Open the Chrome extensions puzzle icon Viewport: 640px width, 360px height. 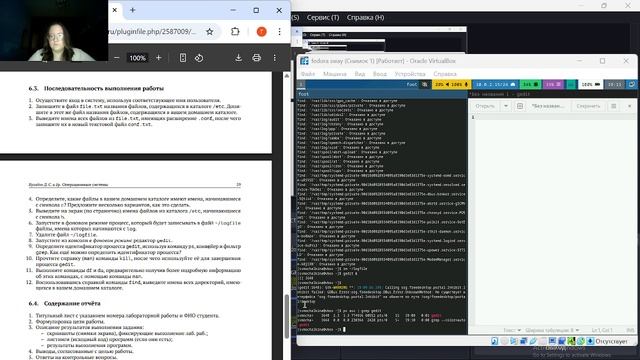pos(235,31)
